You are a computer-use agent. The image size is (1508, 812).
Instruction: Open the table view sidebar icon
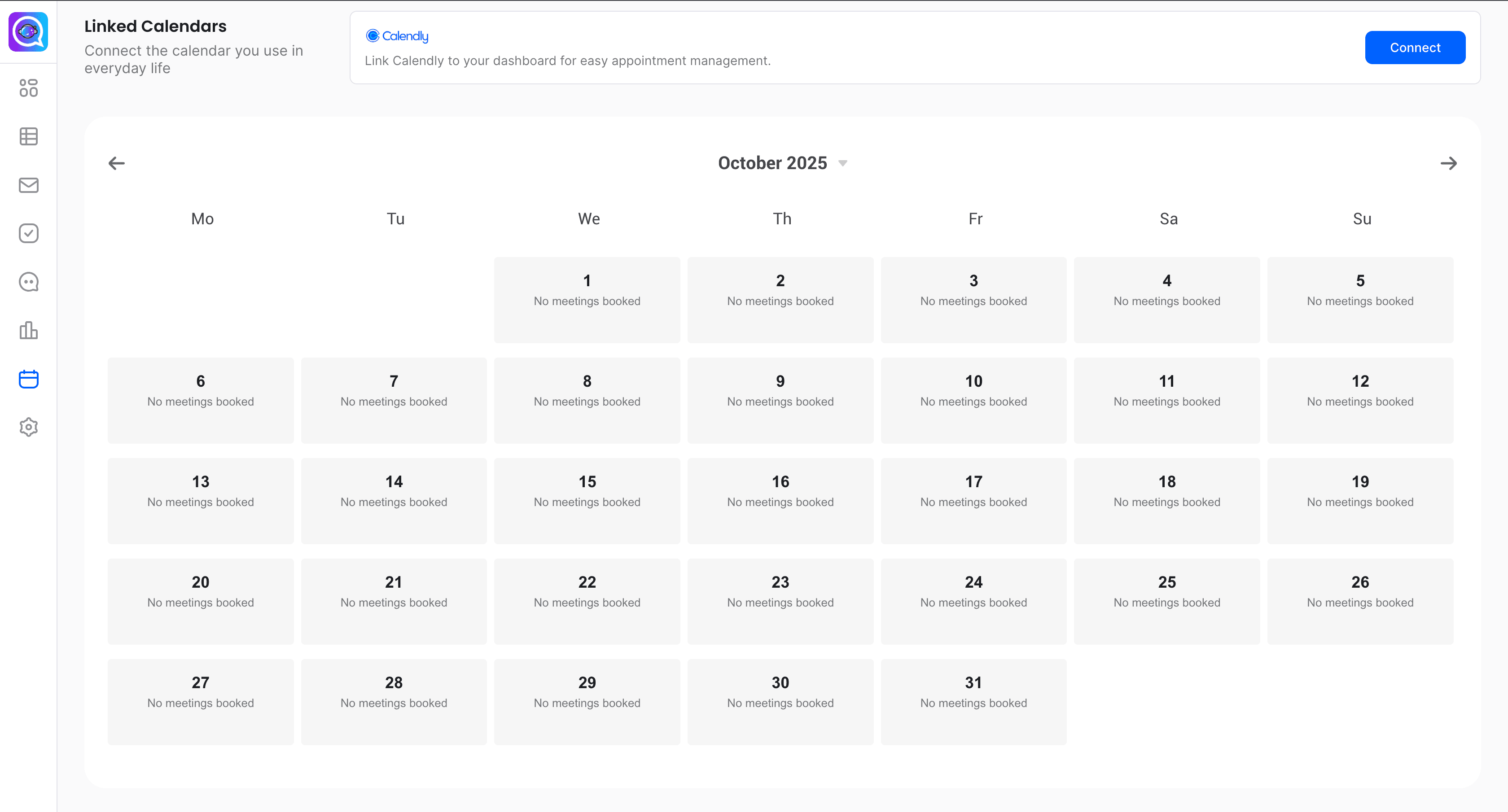point(28,136)
